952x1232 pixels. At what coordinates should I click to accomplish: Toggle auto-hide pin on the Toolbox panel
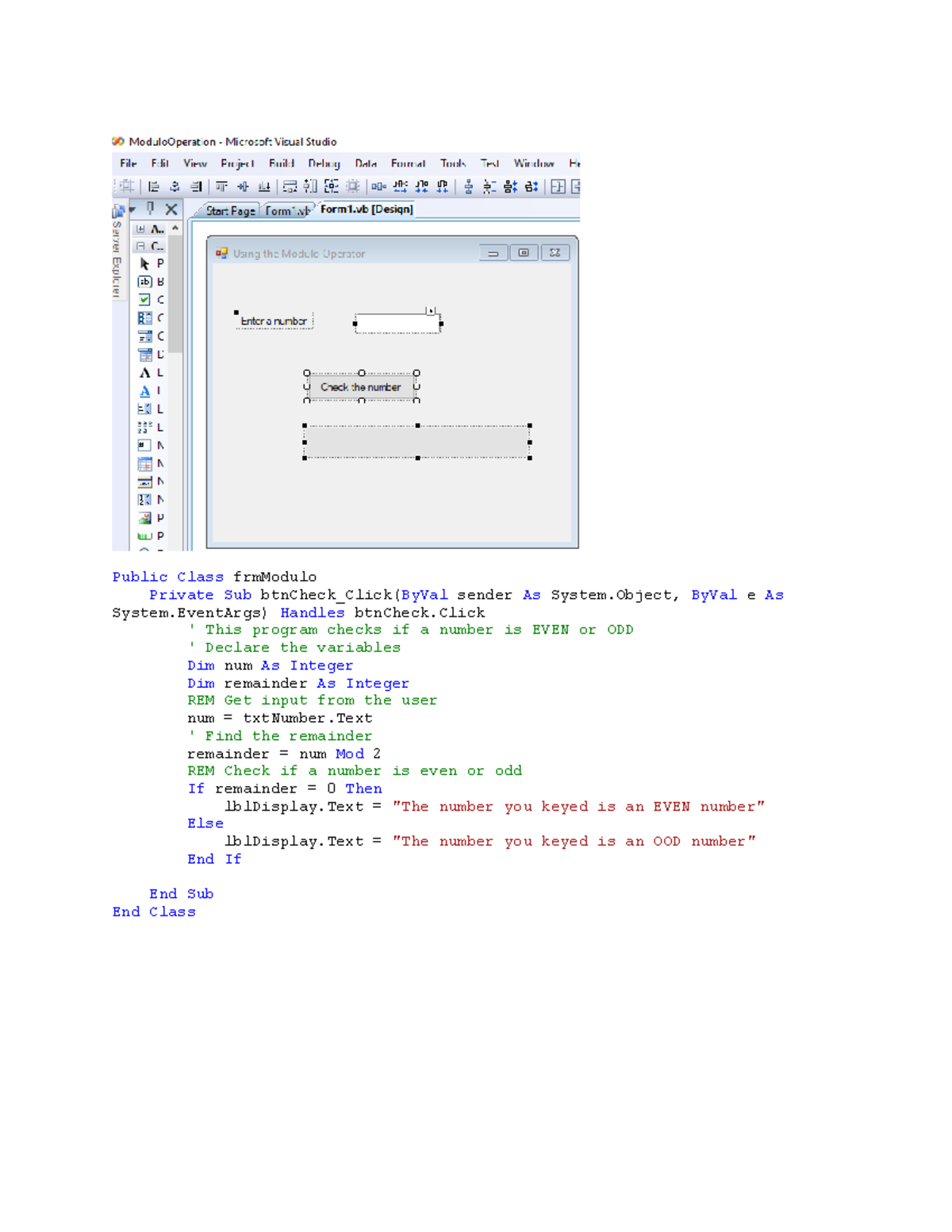pyautogui.click(x=149, y=209)
